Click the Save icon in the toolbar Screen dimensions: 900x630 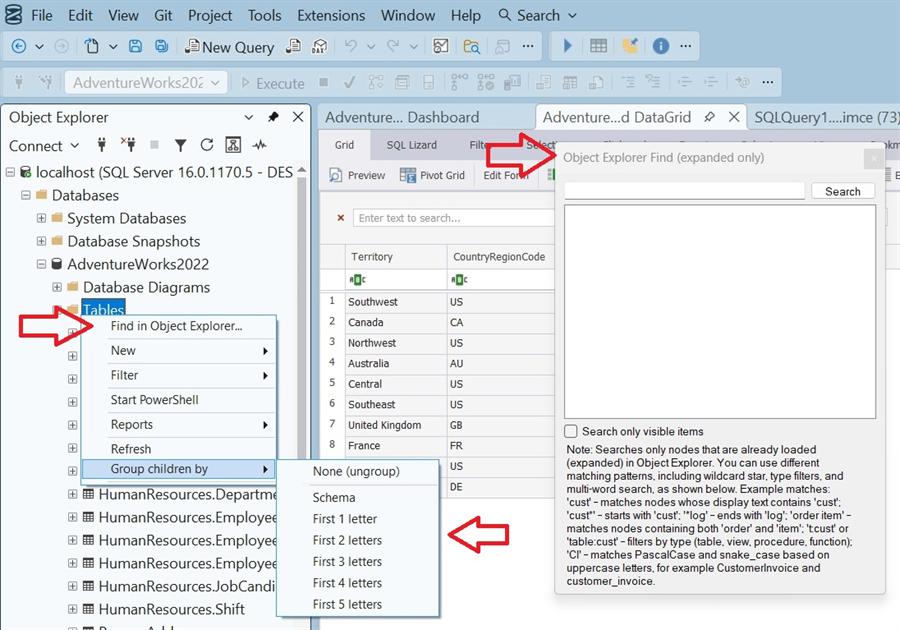point(135,46)
